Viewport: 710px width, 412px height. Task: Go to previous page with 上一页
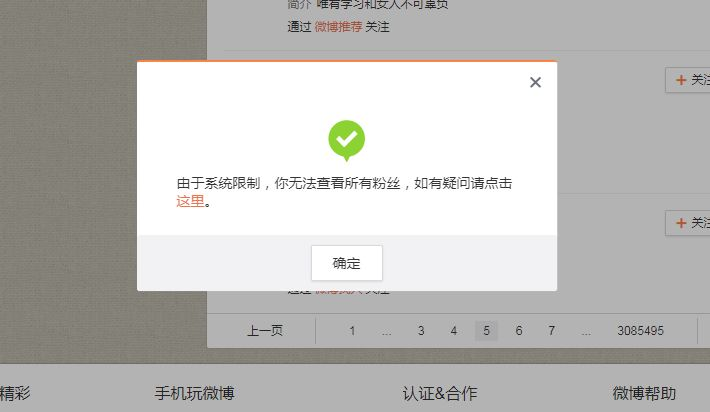265,331
